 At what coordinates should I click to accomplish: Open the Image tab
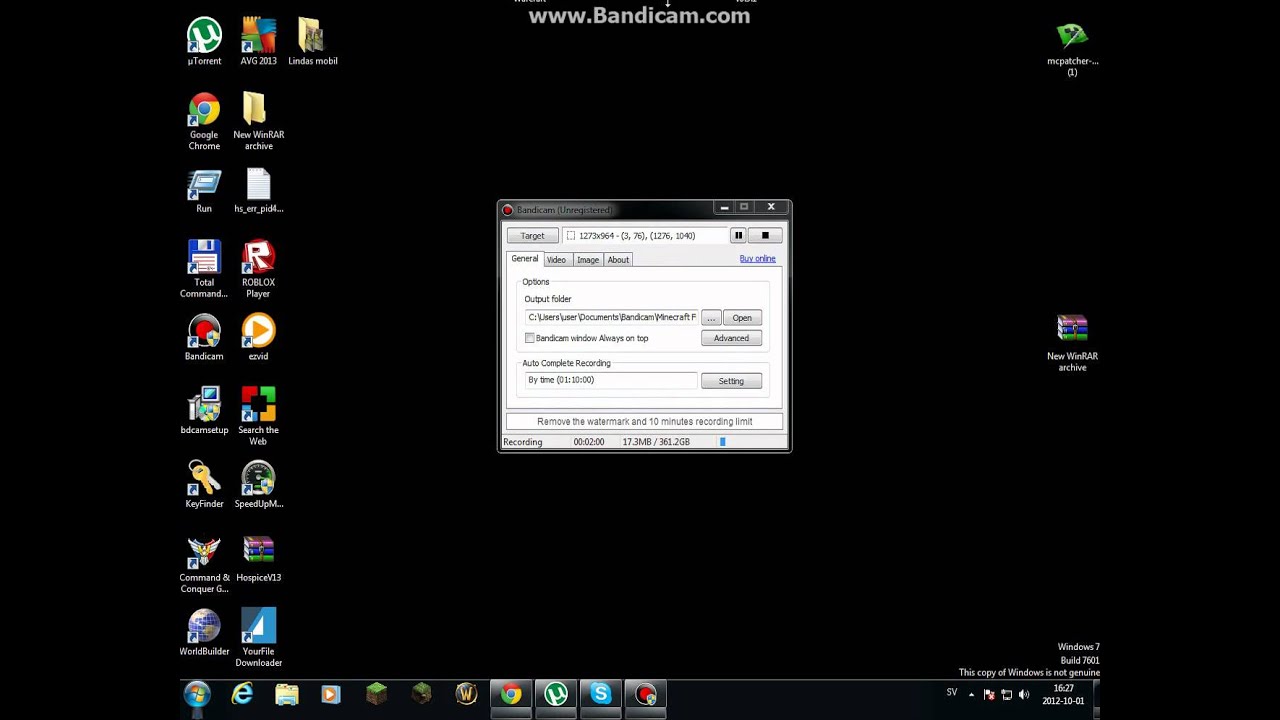[x=587, y=260]
